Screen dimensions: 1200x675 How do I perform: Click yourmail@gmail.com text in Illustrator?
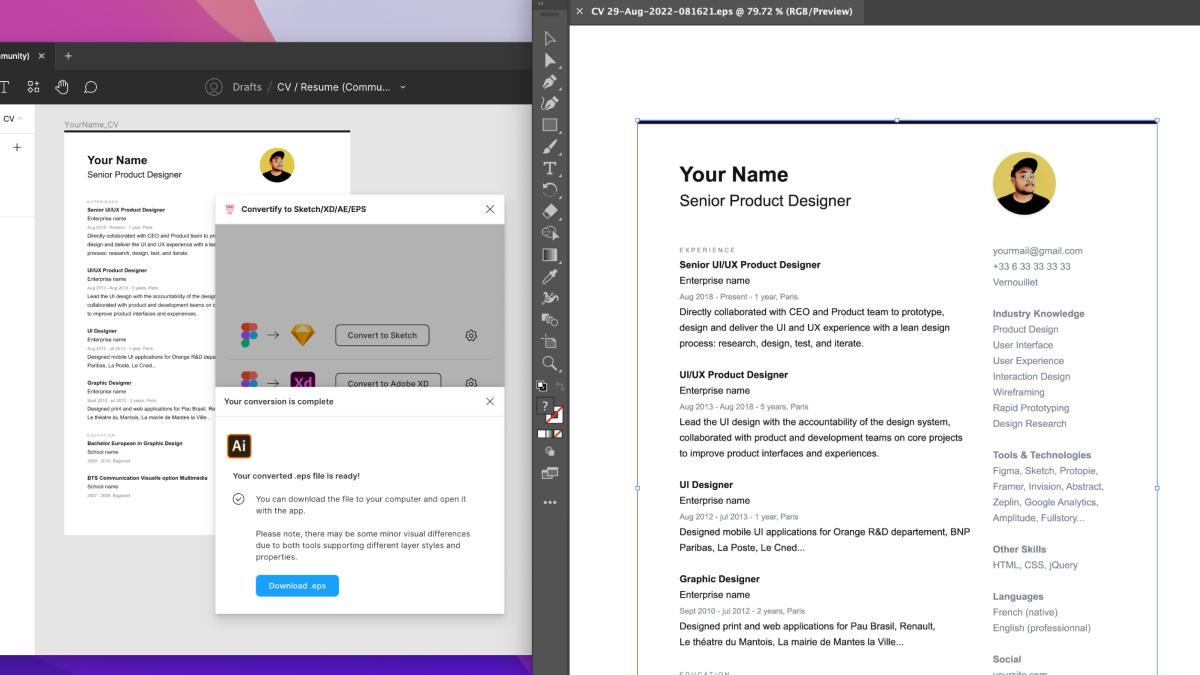pyautogui.click(x=1037, y=251)
